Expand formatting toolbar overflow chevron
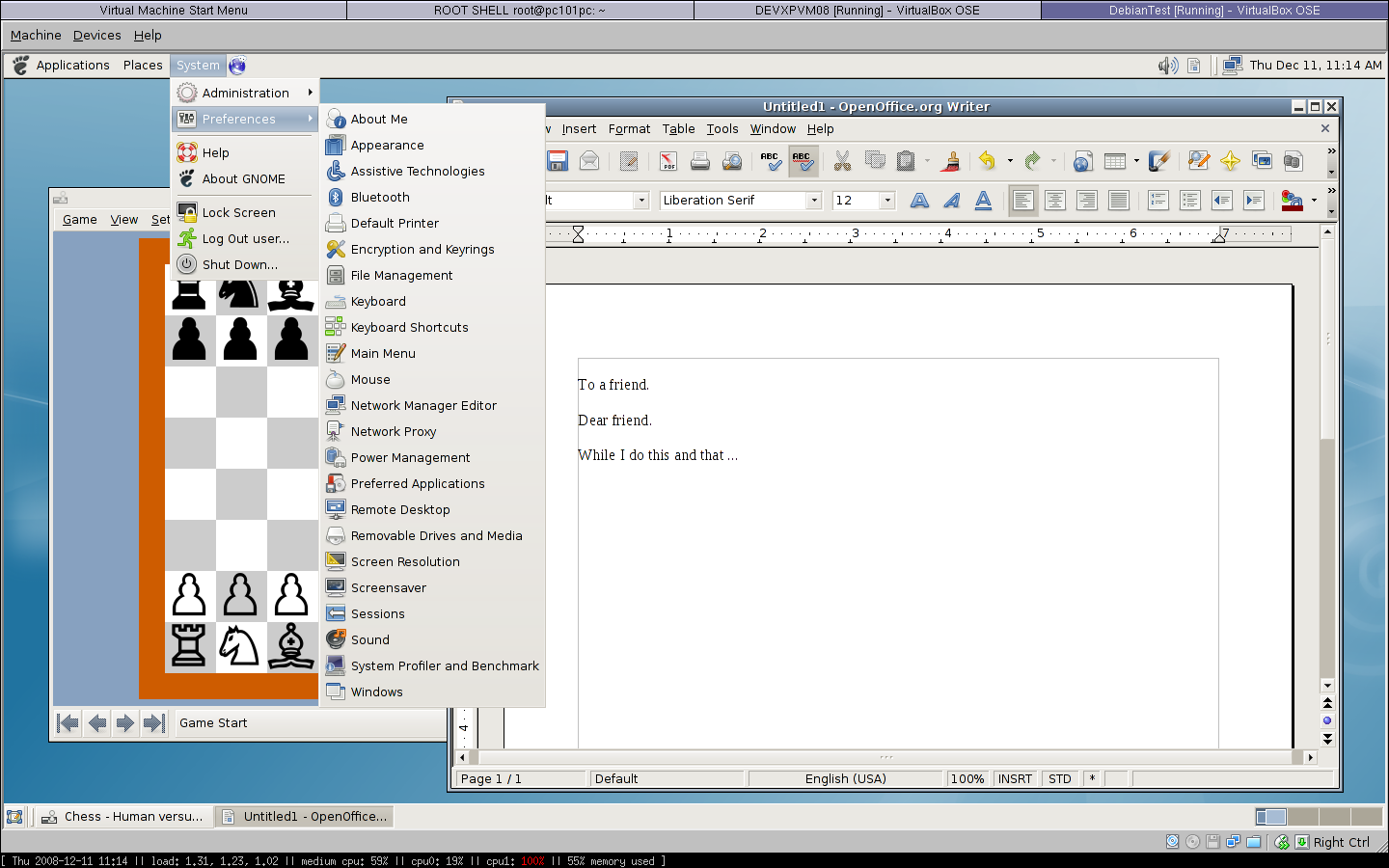This screenshot has width=1389, height=868. coord(1331,191)
